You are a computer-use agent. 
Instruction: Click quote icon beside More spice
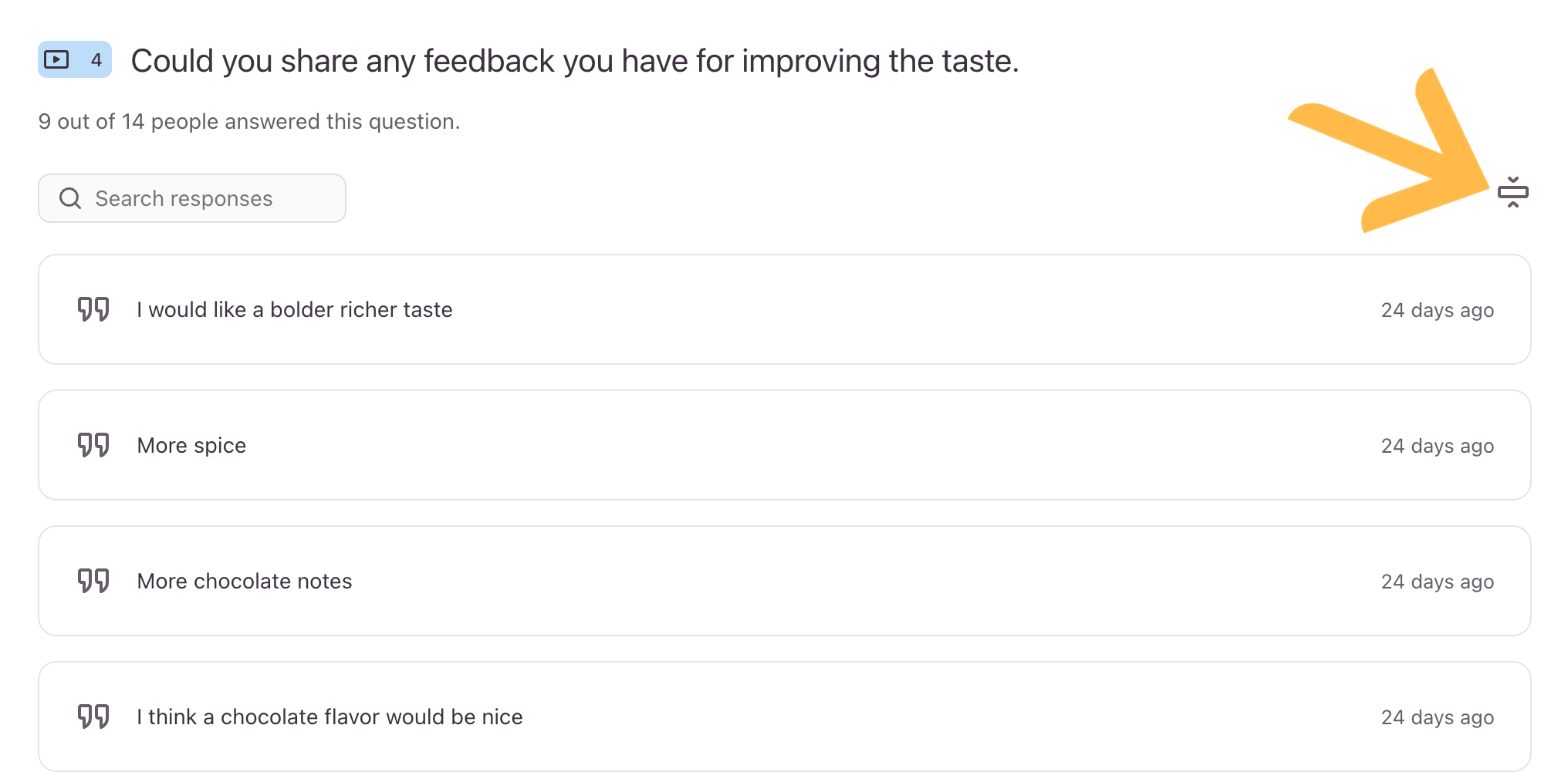[x=93, y=445]
